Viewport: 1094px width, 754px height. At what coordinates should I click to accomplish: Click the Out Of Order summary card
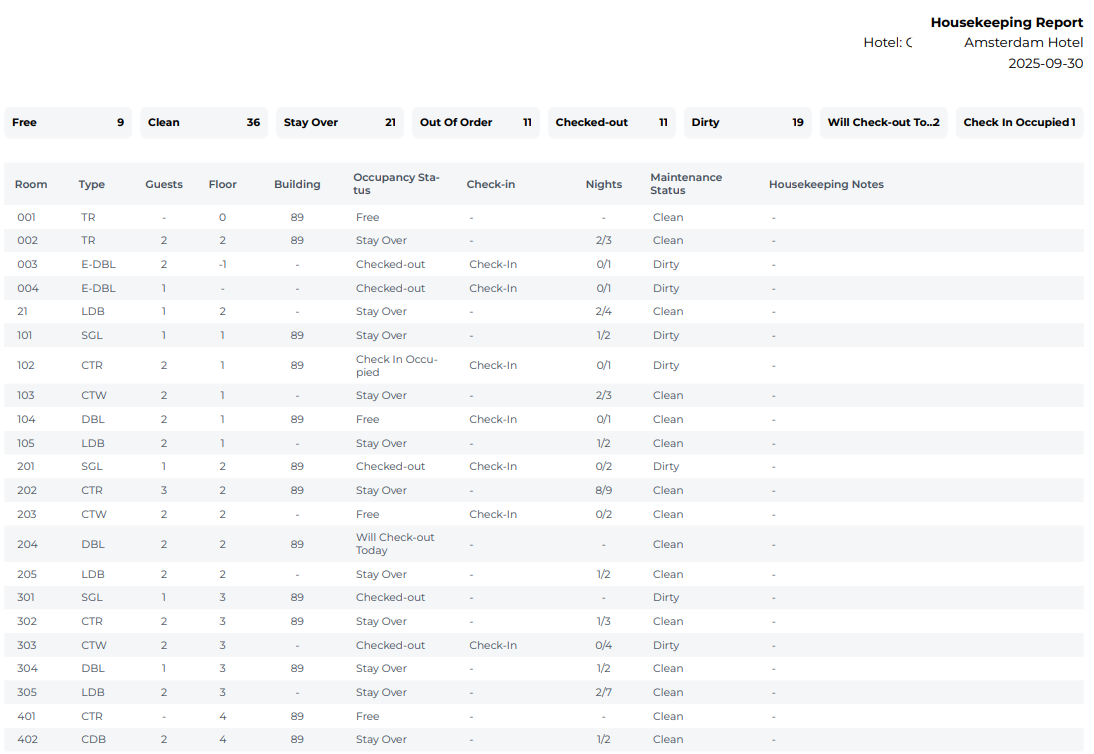476,122
